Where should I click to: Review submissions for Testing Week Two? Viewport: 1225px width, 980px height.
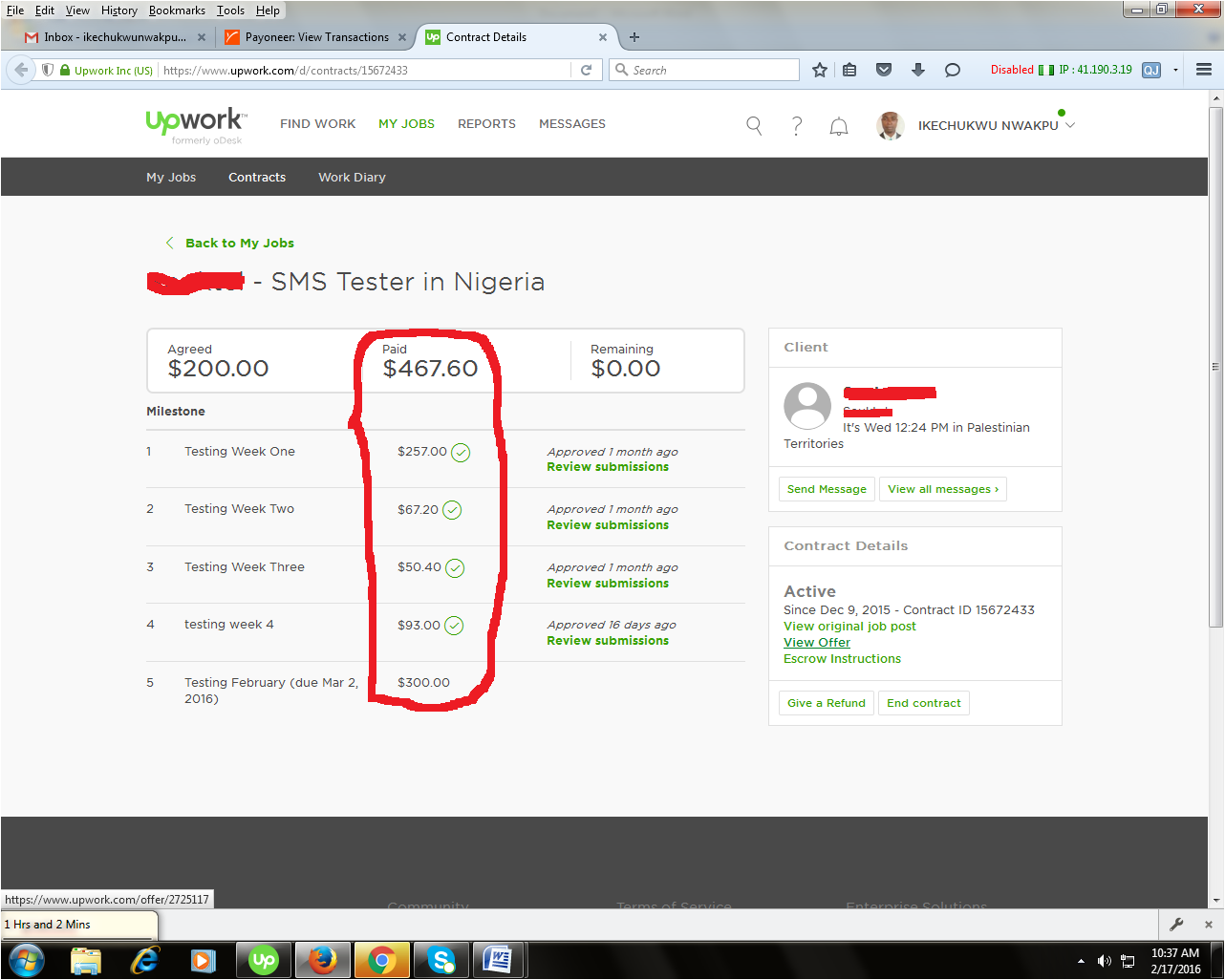(608, 525)
